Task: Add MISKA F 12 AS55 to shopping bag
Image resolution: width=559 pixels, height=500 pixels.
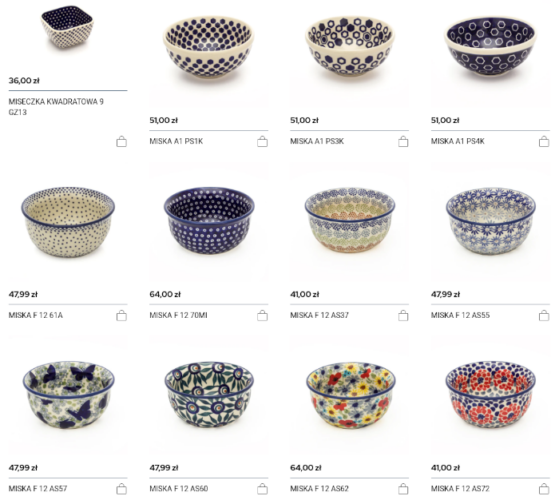Action: coord(544,315)
